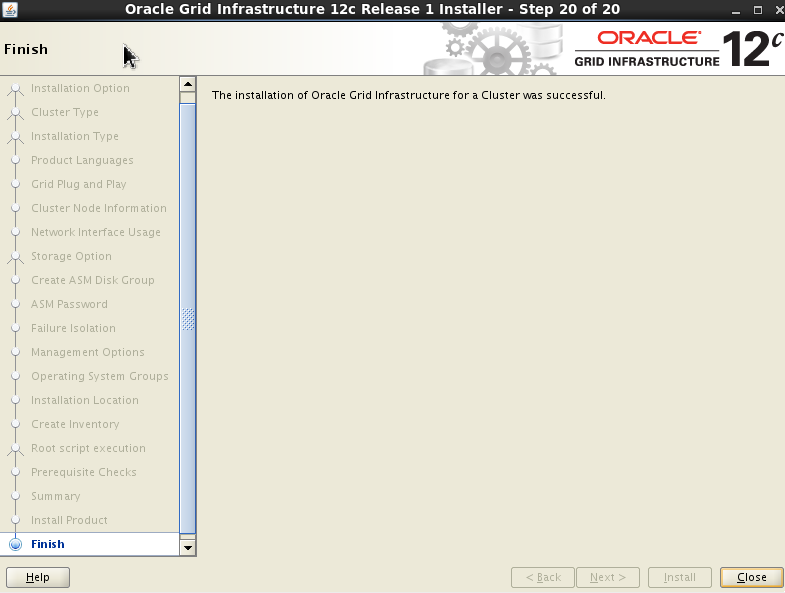Click the Finish step's blue bullet icon
The height and width of the screenshot is (593, 785).
[x=16, y=544]
